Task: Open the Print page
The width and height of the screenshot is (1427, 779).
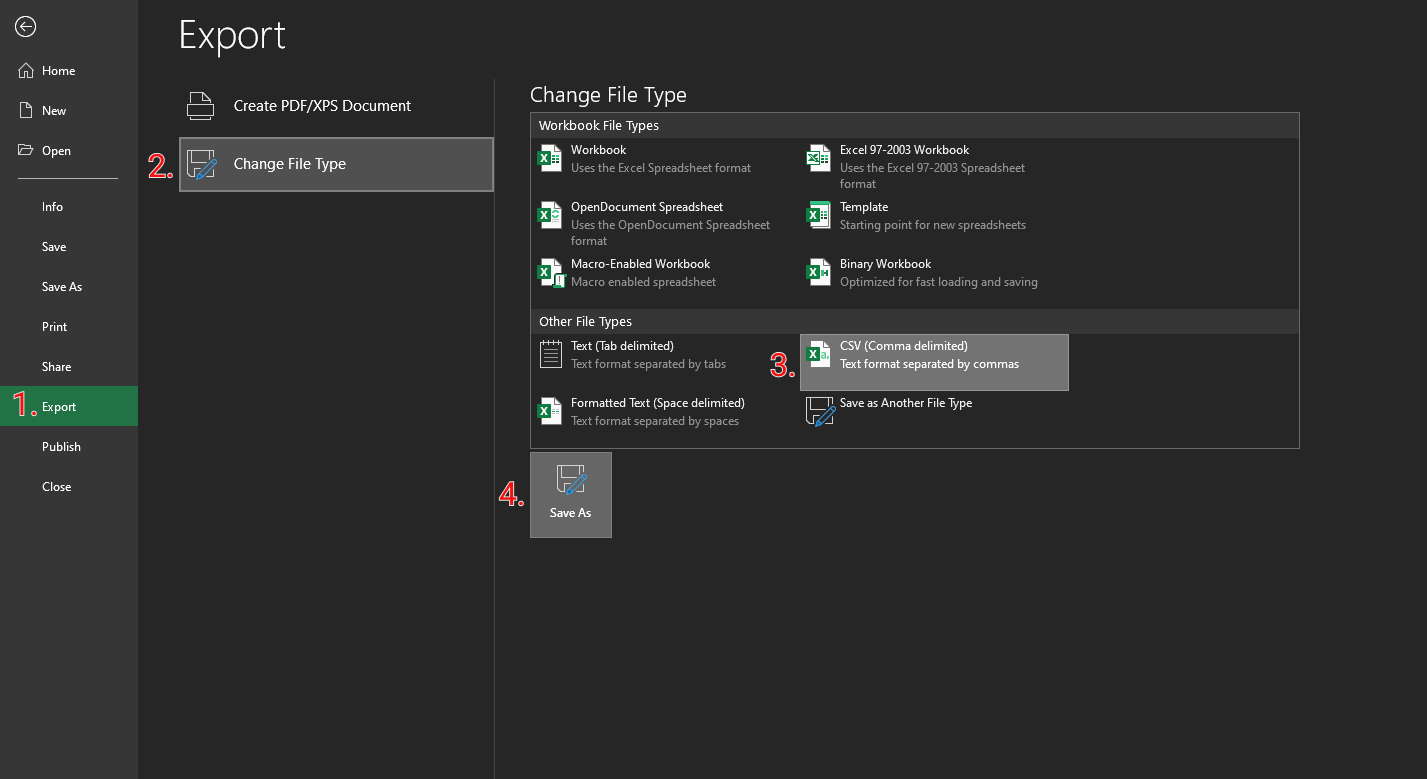Action: (x=69, y=327)
